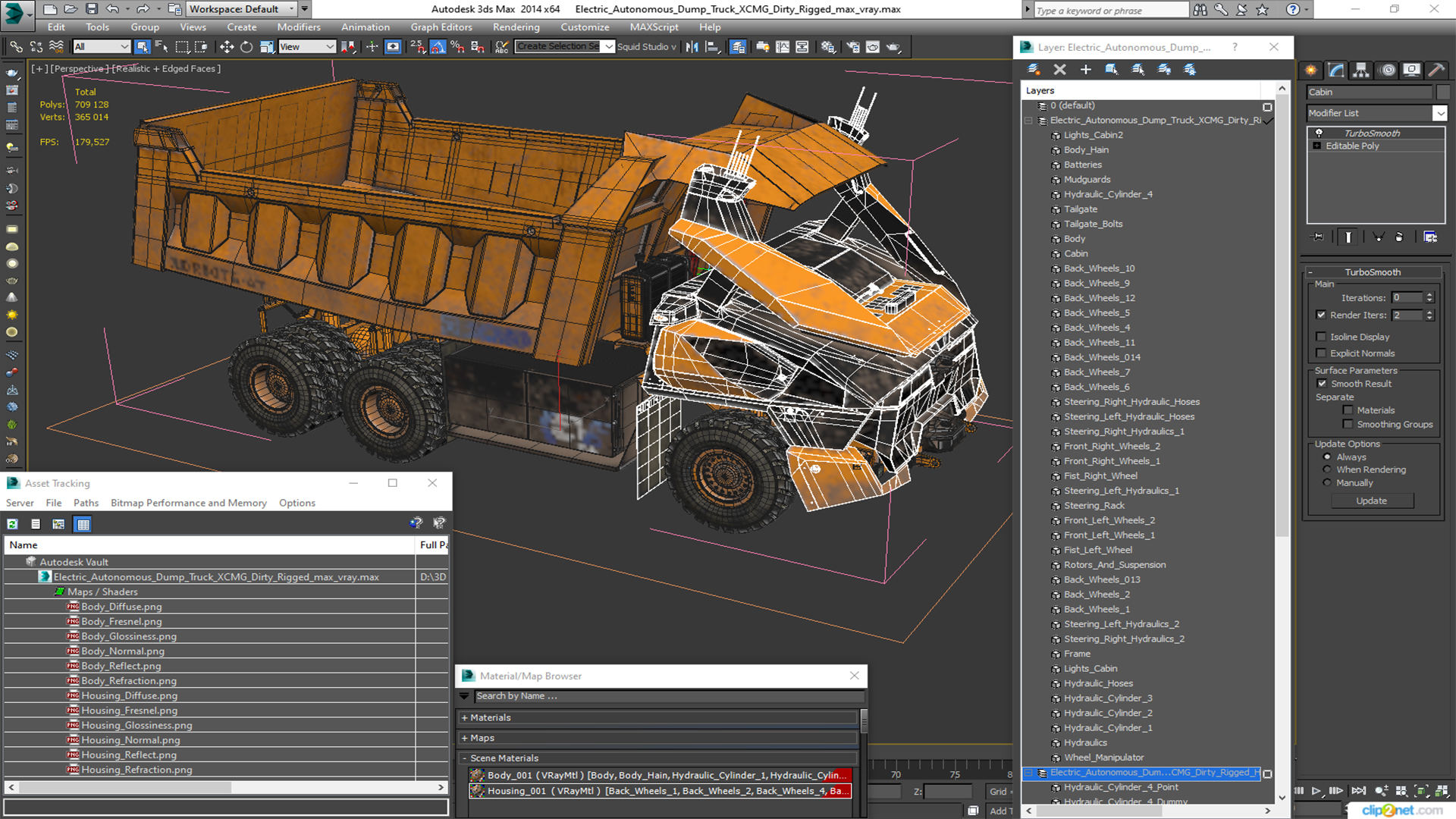This screenshot has width=1456, height=819.
Task: Click the Select and Link tool
Action: 15,47
